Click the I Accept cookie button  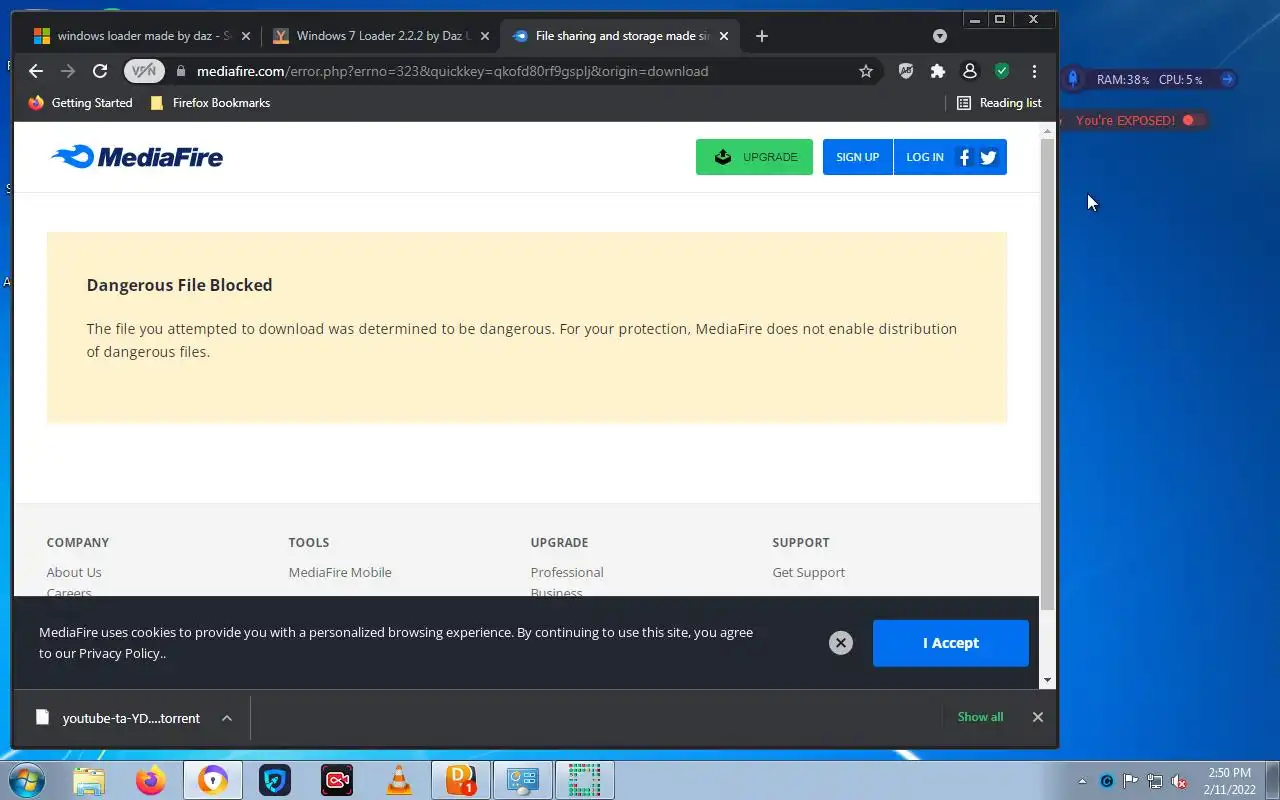coord(950,643)
